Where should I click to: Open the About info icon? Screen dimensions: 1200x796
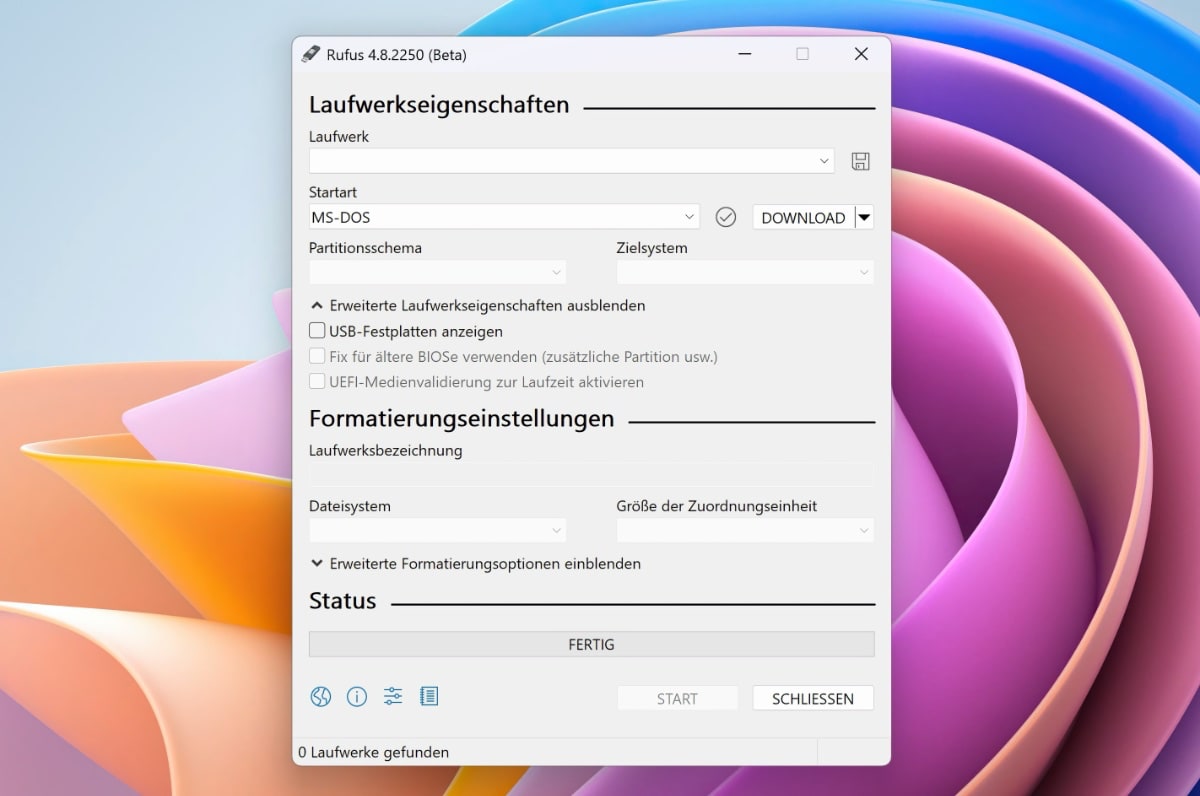point(356,697)
